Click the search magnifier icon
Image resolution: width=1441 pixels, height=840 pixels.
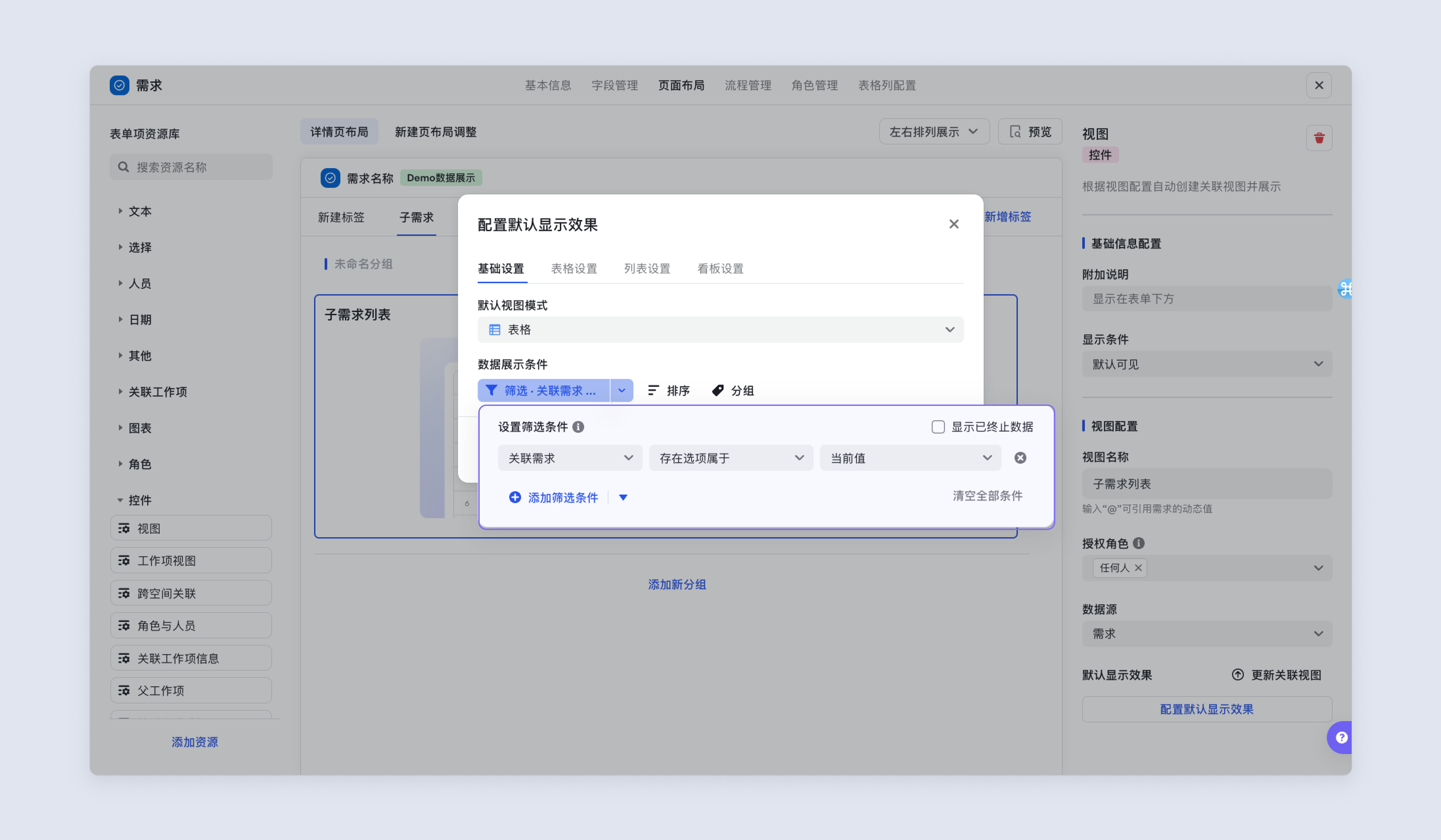coord(123,167)
